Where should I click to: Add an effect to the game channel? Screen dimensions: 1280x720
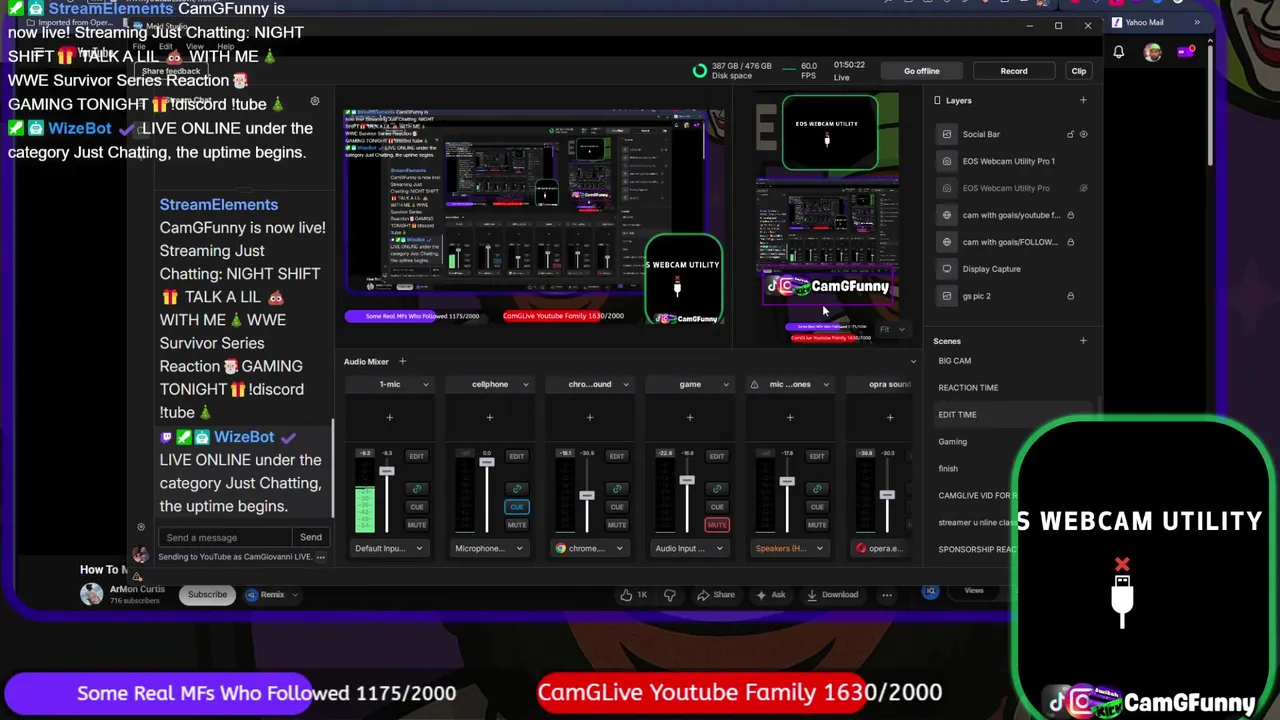click(x=689, y=417)
